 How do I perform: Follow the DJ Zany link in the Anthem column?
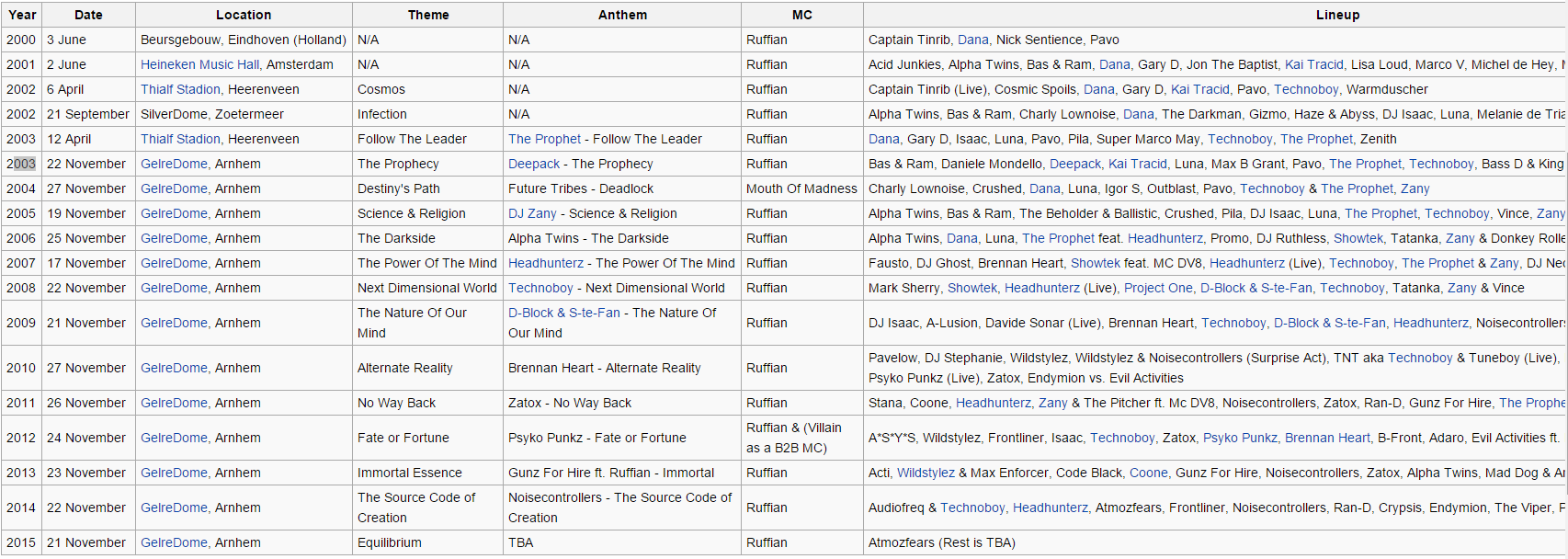coord(532,213)
